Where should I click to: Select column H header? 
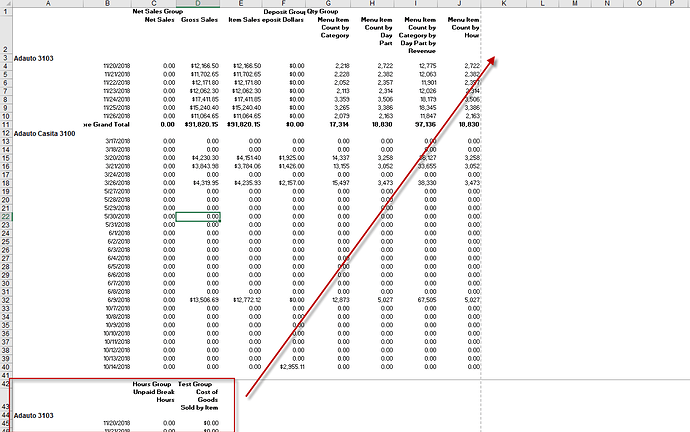pyautogui.click(x=372, y=4)
